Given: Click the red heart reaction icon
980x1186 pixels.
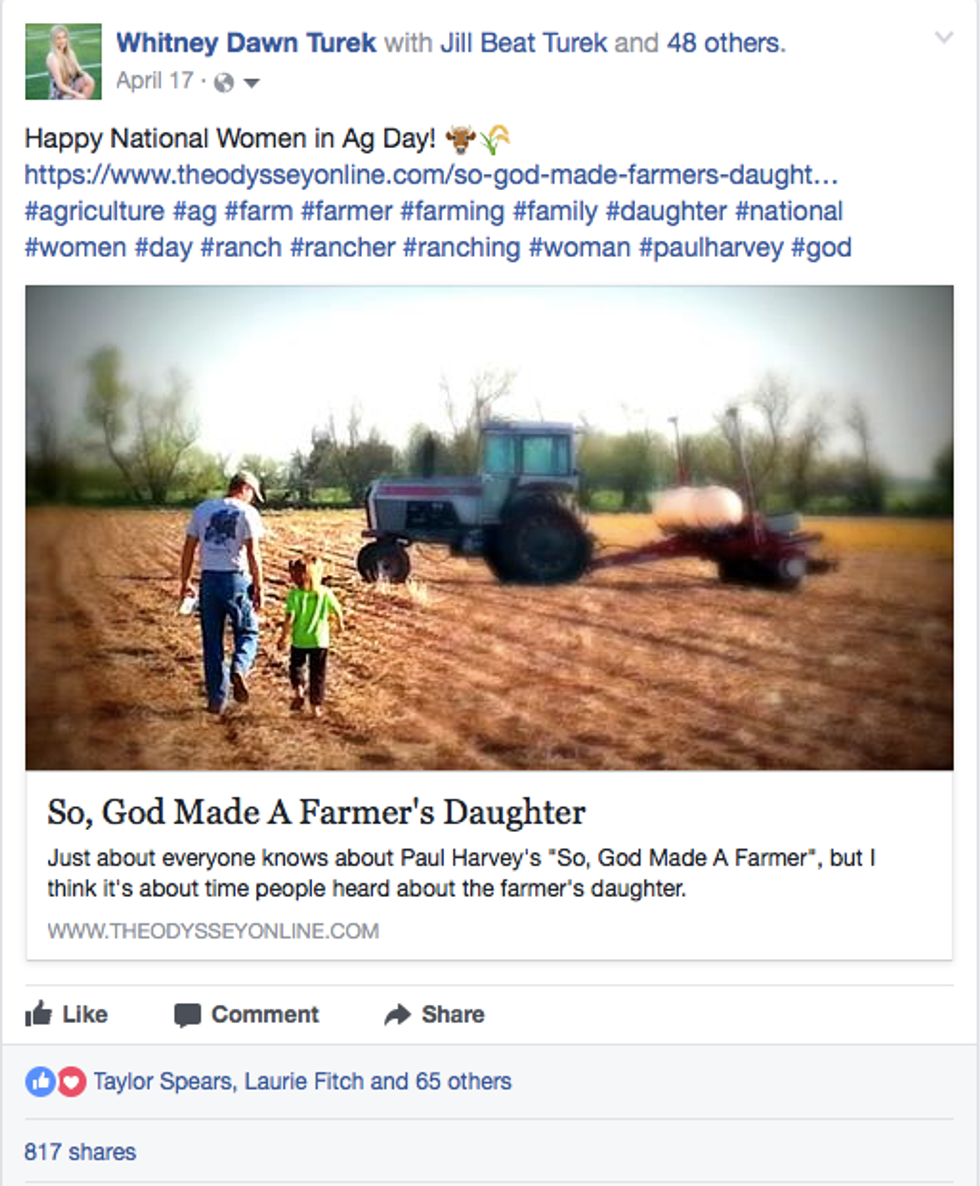Looking at the screenshot, I should [70, 1081].
